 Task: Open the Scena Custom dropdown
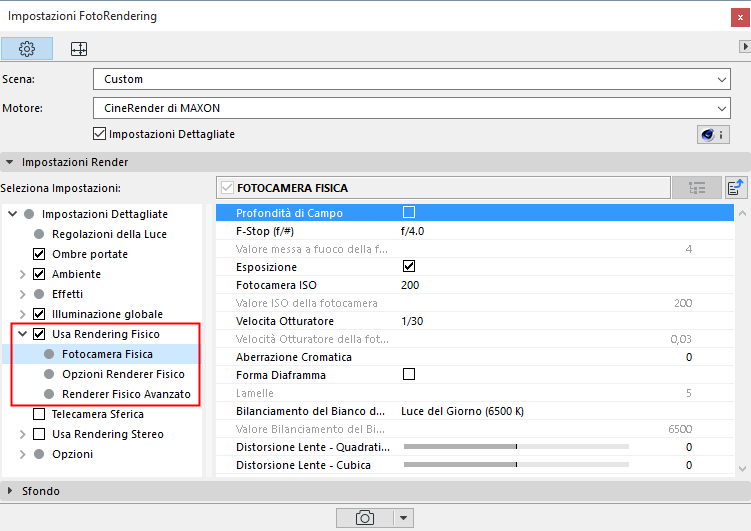click(411, 79)
